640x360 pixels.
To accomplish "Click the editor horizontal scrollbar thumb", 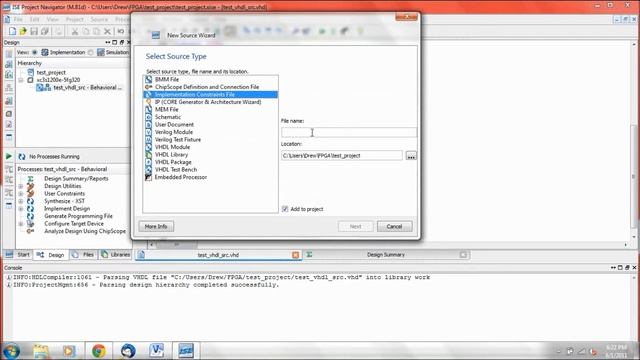I will [x=176, y=244].
